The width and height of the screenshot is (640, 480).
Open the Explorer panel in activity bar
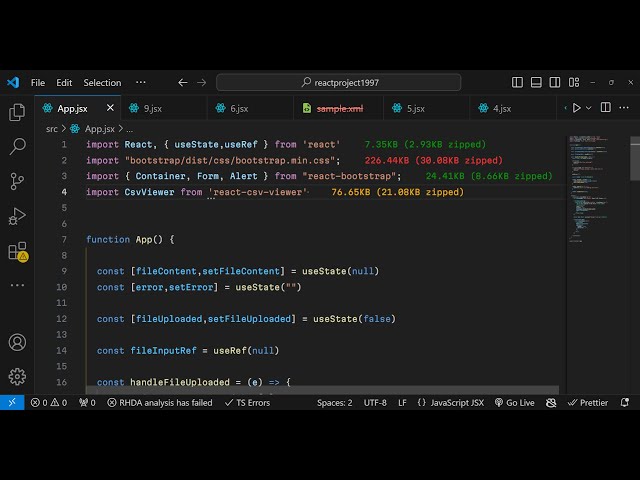point(17,113)
